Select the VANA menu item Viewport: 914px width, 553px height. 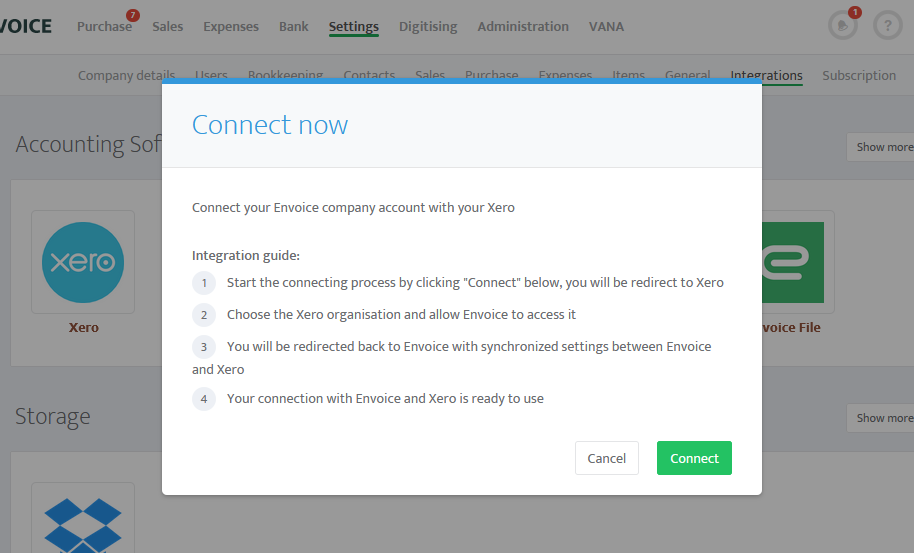click(x=606, y=27)
